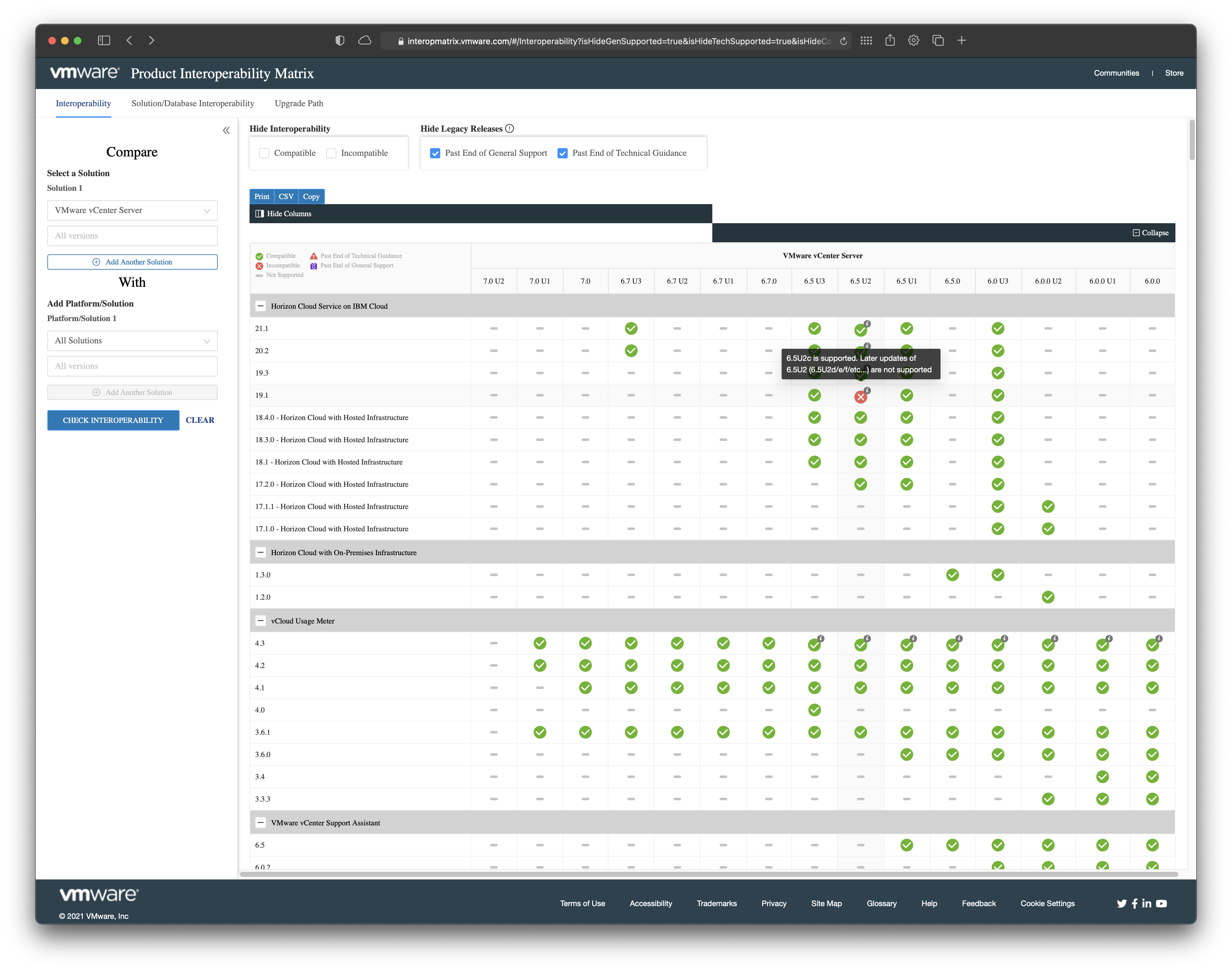Open the Twitter link in footer
The width and height of the screenshot is (1232, 971).
(1121, 903)
